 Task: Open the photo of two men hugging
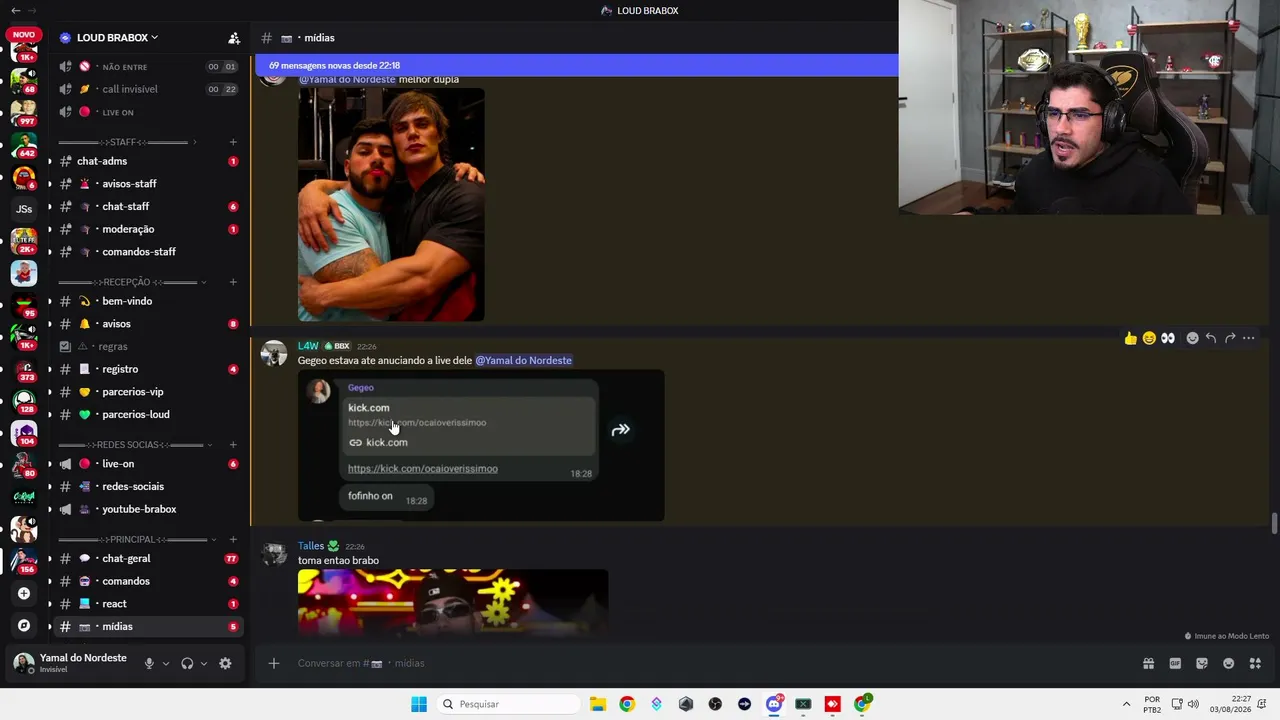(391, 205)
